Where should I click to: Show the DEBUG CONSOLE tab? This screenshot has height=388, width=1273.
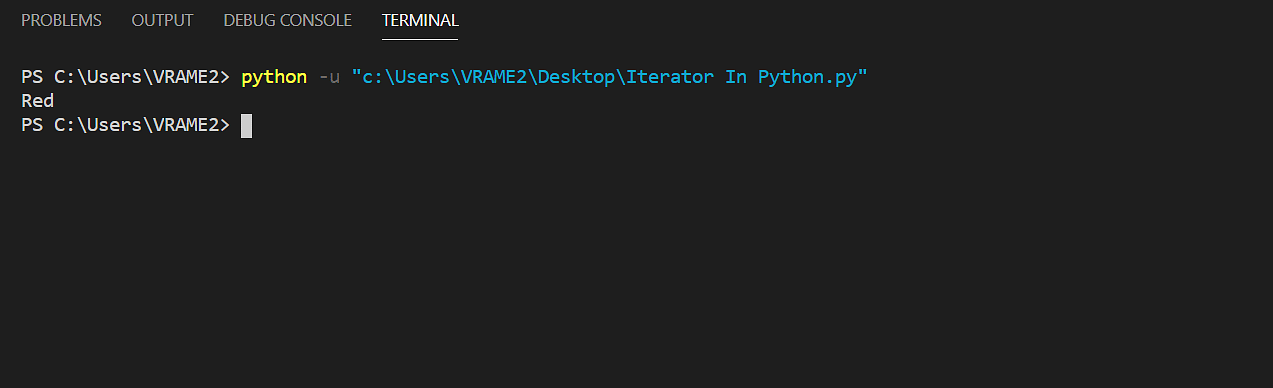pyautogui.click(x=287, y=20)
